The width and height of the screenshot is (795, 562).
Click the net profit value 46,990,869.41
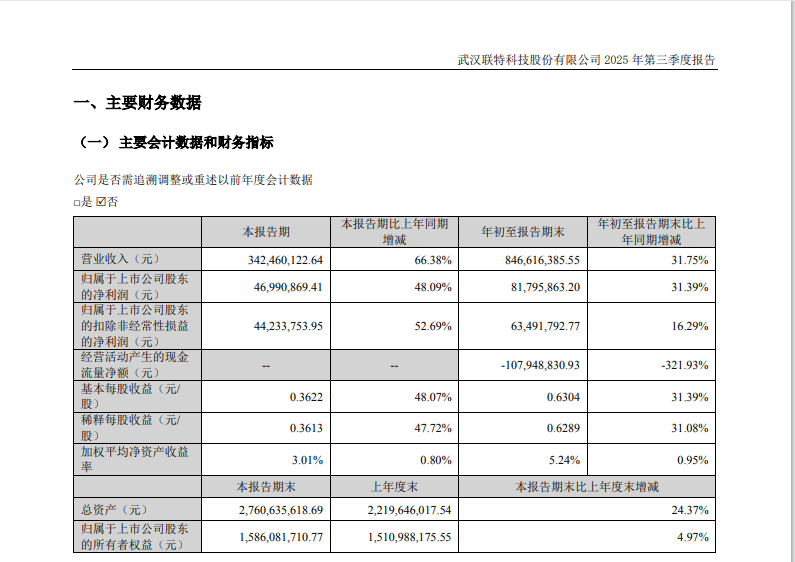[x=285, y=287]
